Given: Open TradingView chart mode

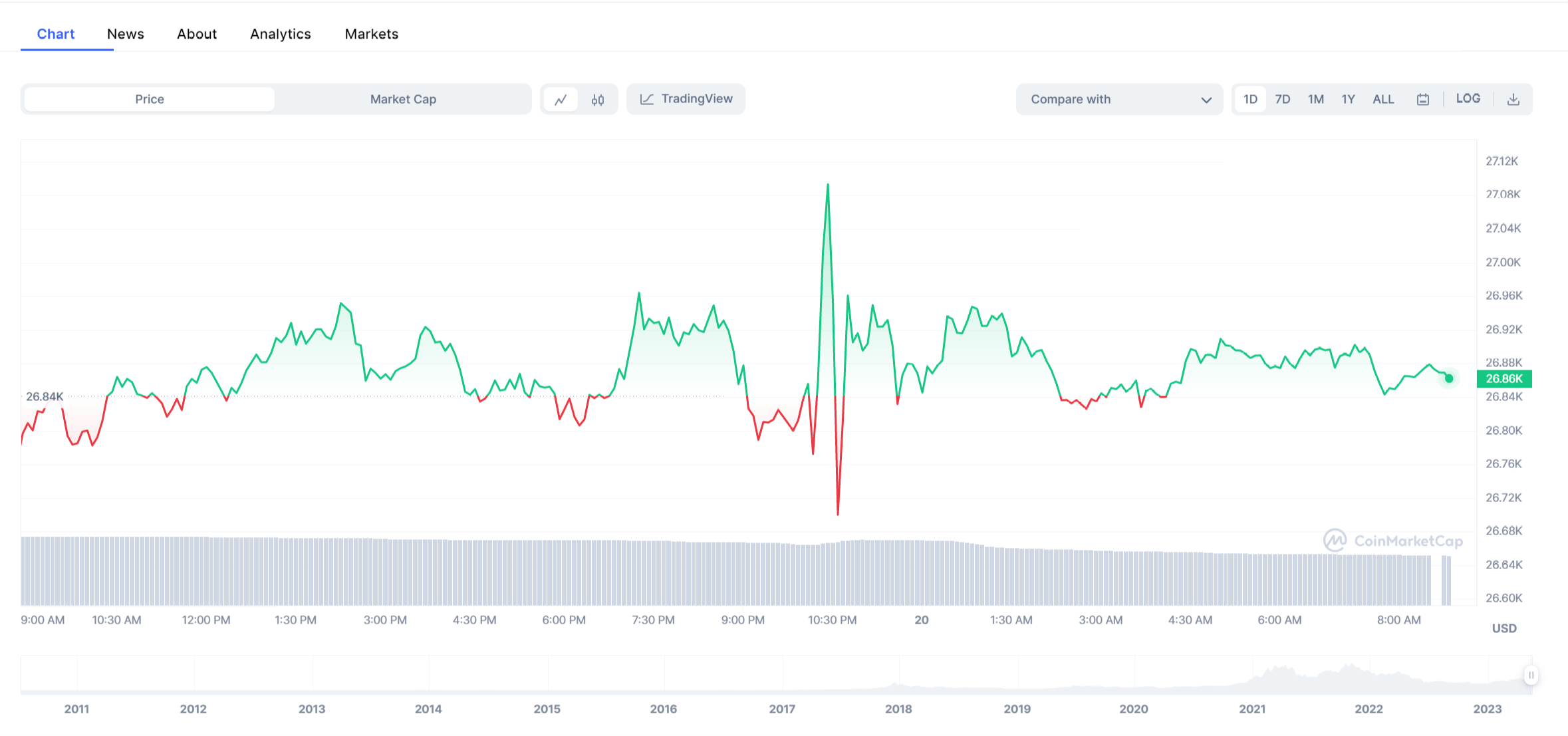Looking at the screenshot, I should tap(686, 99).
